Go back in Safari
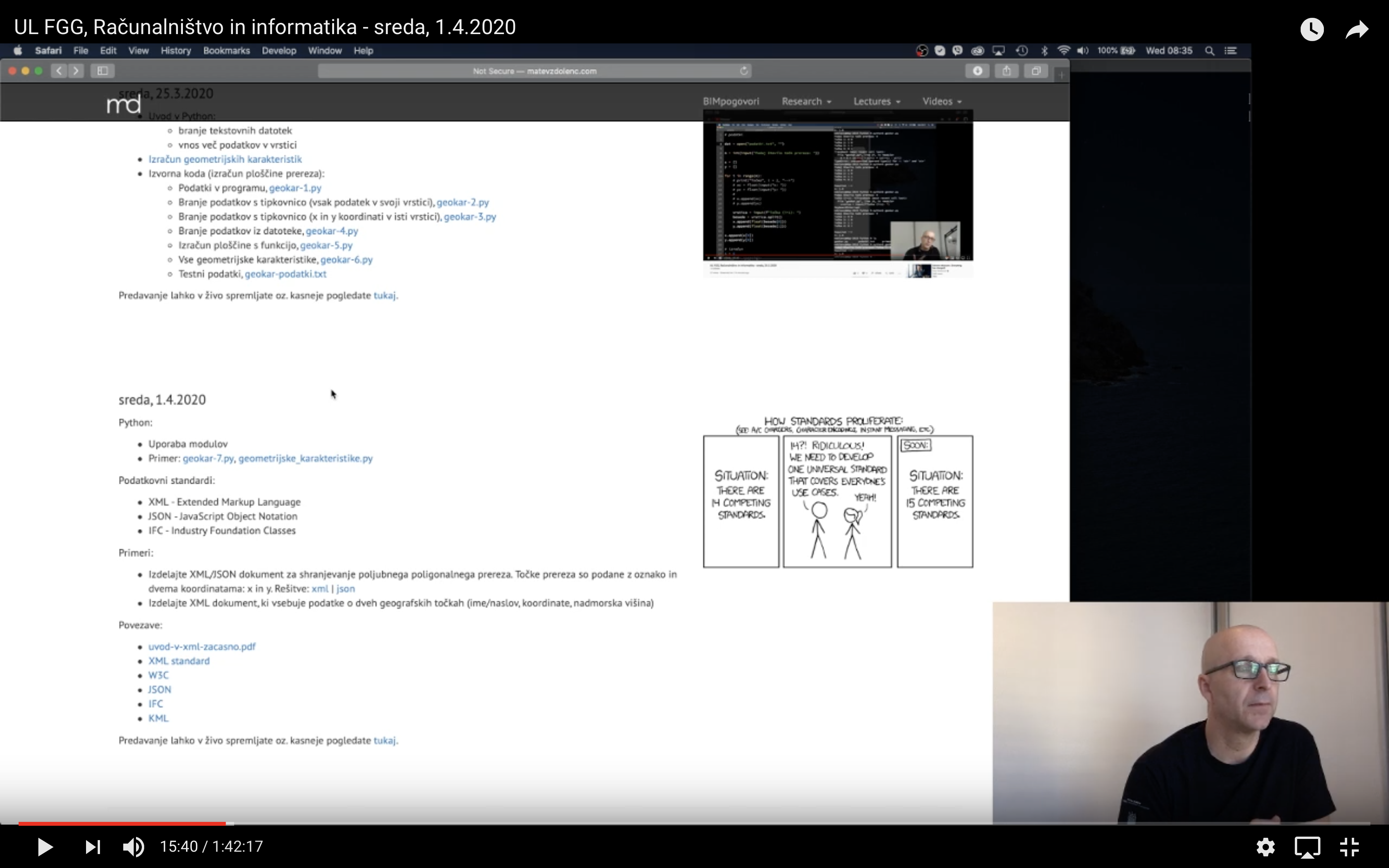 click(x=59, y=71)
